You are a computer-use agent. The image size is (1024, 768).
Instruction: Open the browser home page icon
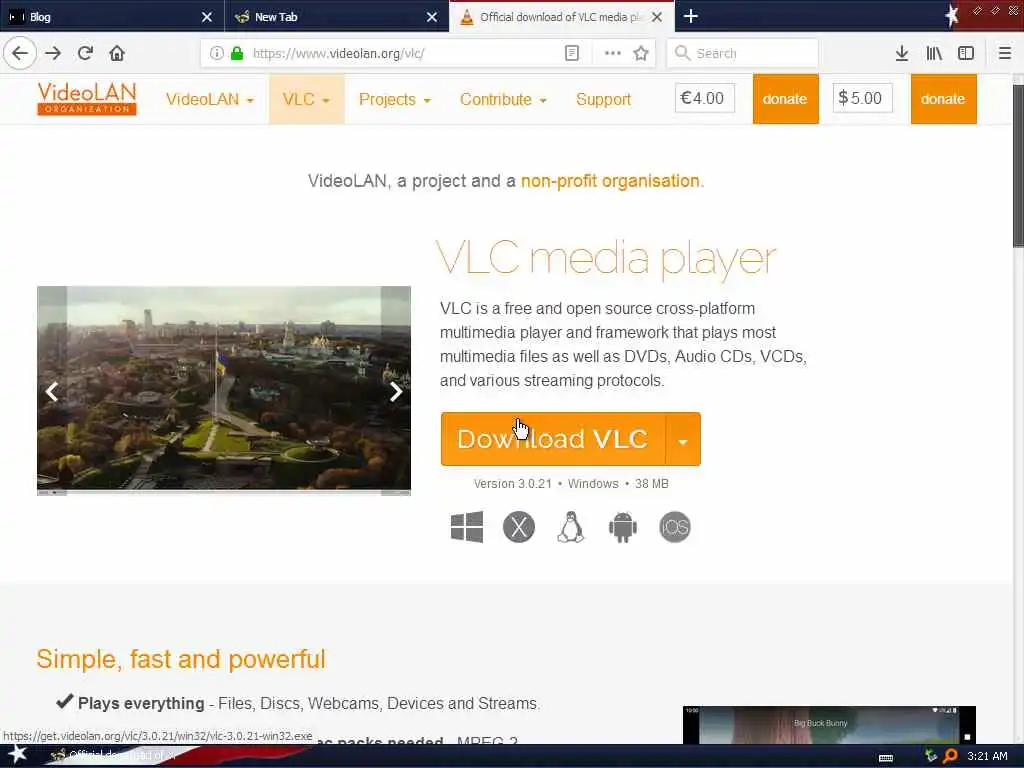(x=117, y=53)
